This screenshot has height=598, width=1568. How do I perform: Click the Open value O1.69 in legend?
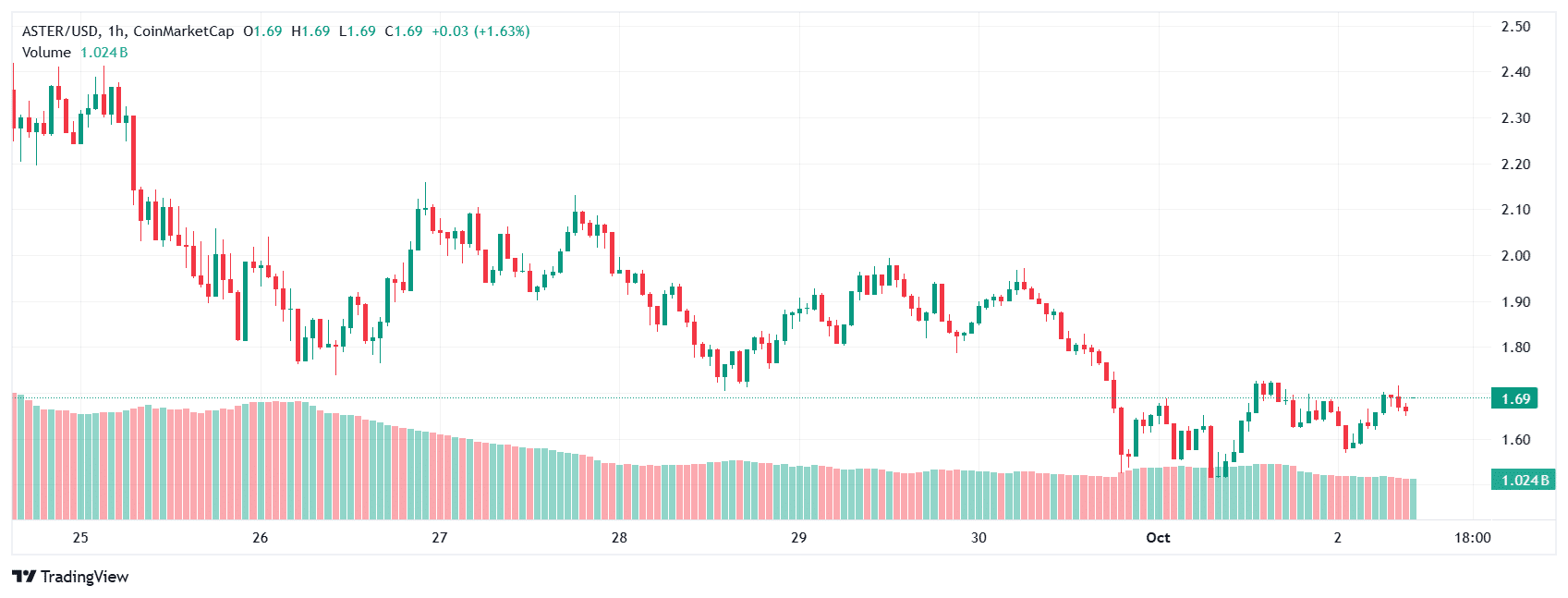pyautogui.click(x=262, y=31)
